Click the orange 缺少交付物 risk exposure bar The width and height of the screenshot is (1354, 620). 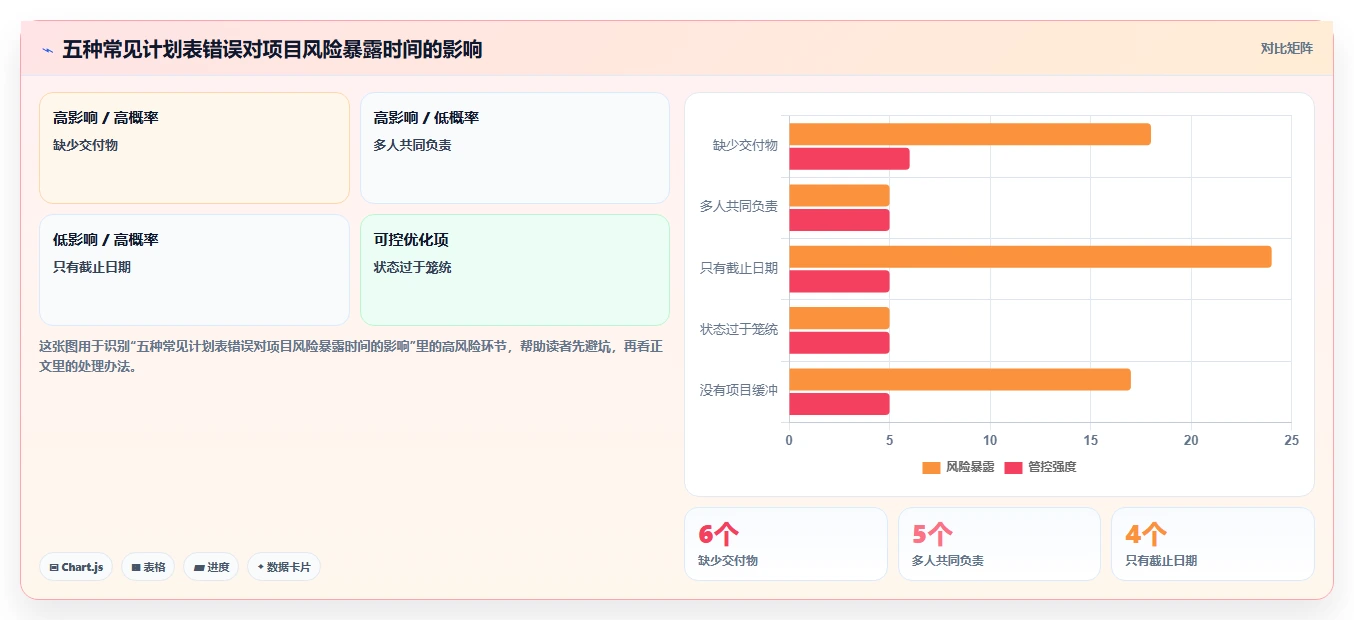(x=970, y=134)
